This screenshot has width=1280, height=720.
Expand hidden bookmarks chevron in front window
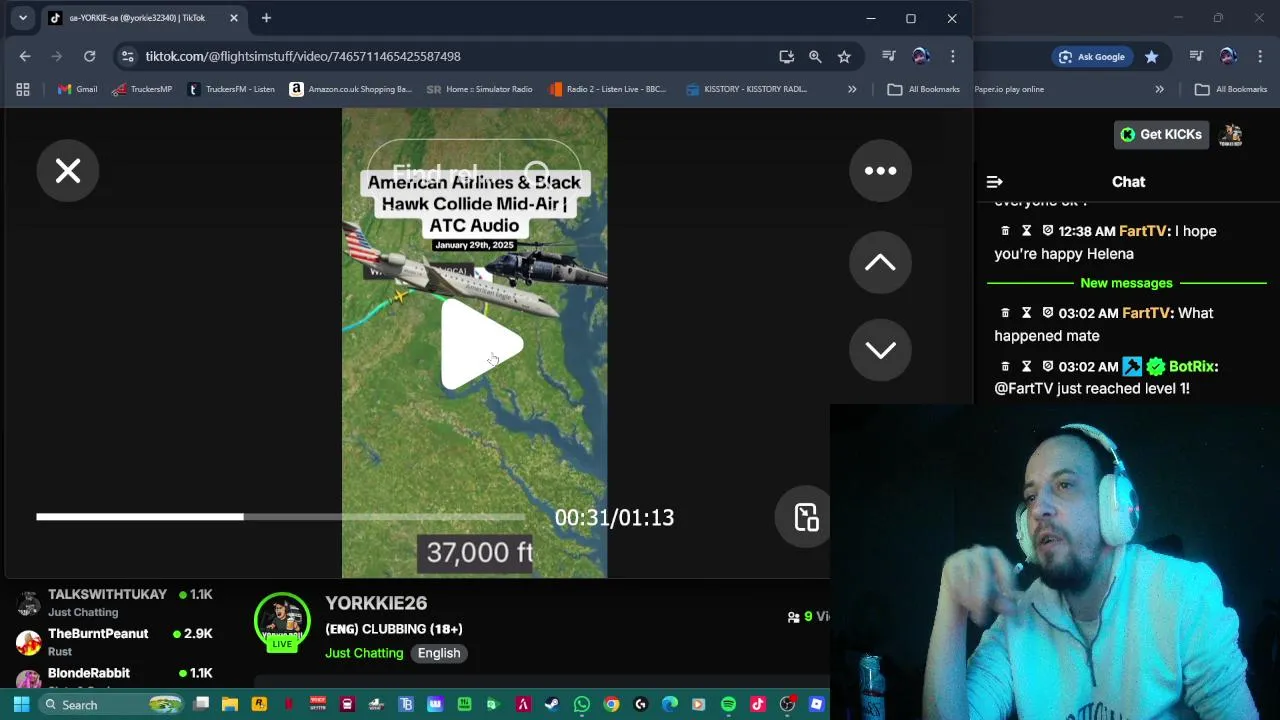pyautogui.click(x=852, y=89)
